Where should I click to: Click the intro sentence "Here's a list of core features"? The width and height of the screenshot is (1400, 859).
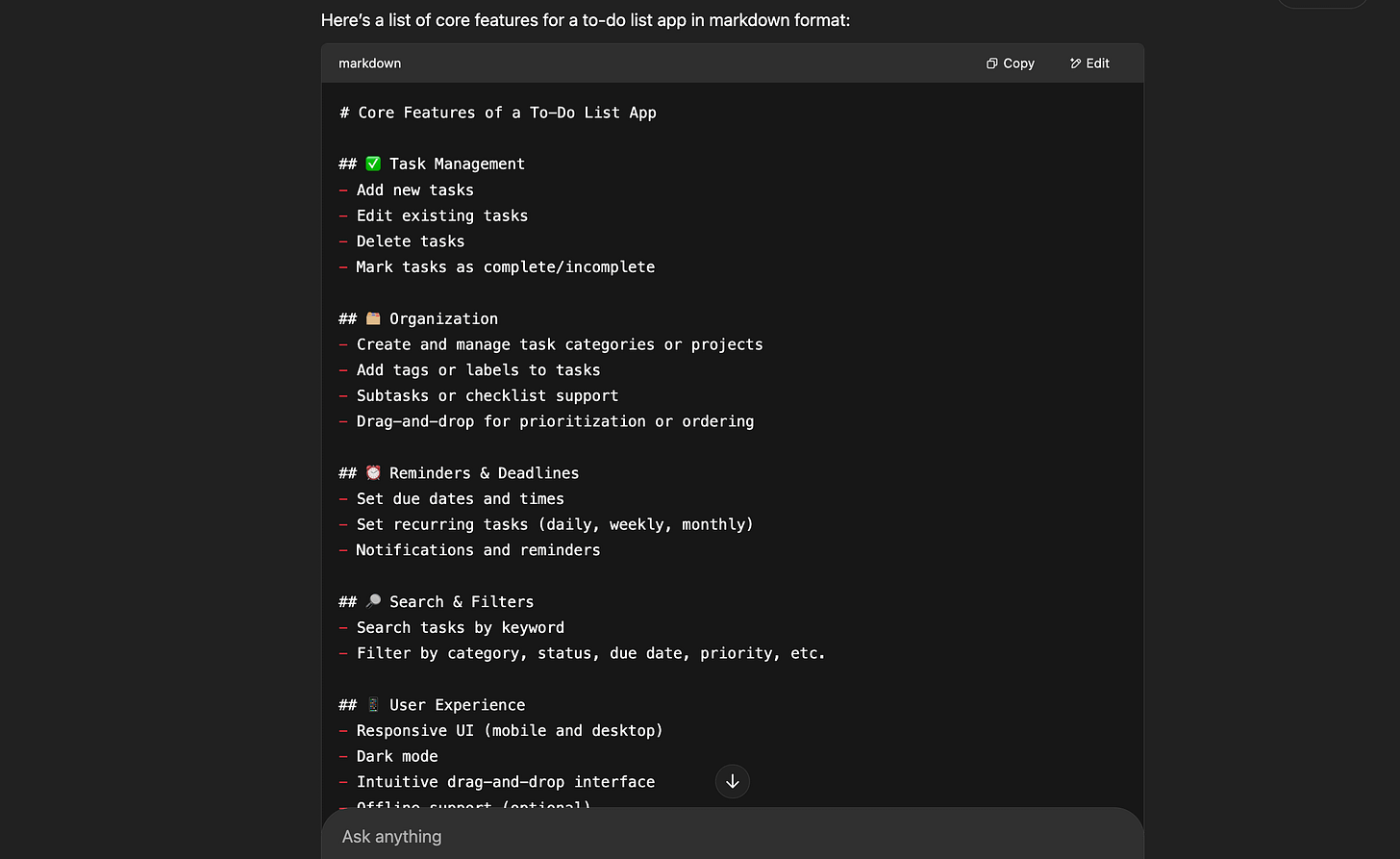tap(586, 19)
